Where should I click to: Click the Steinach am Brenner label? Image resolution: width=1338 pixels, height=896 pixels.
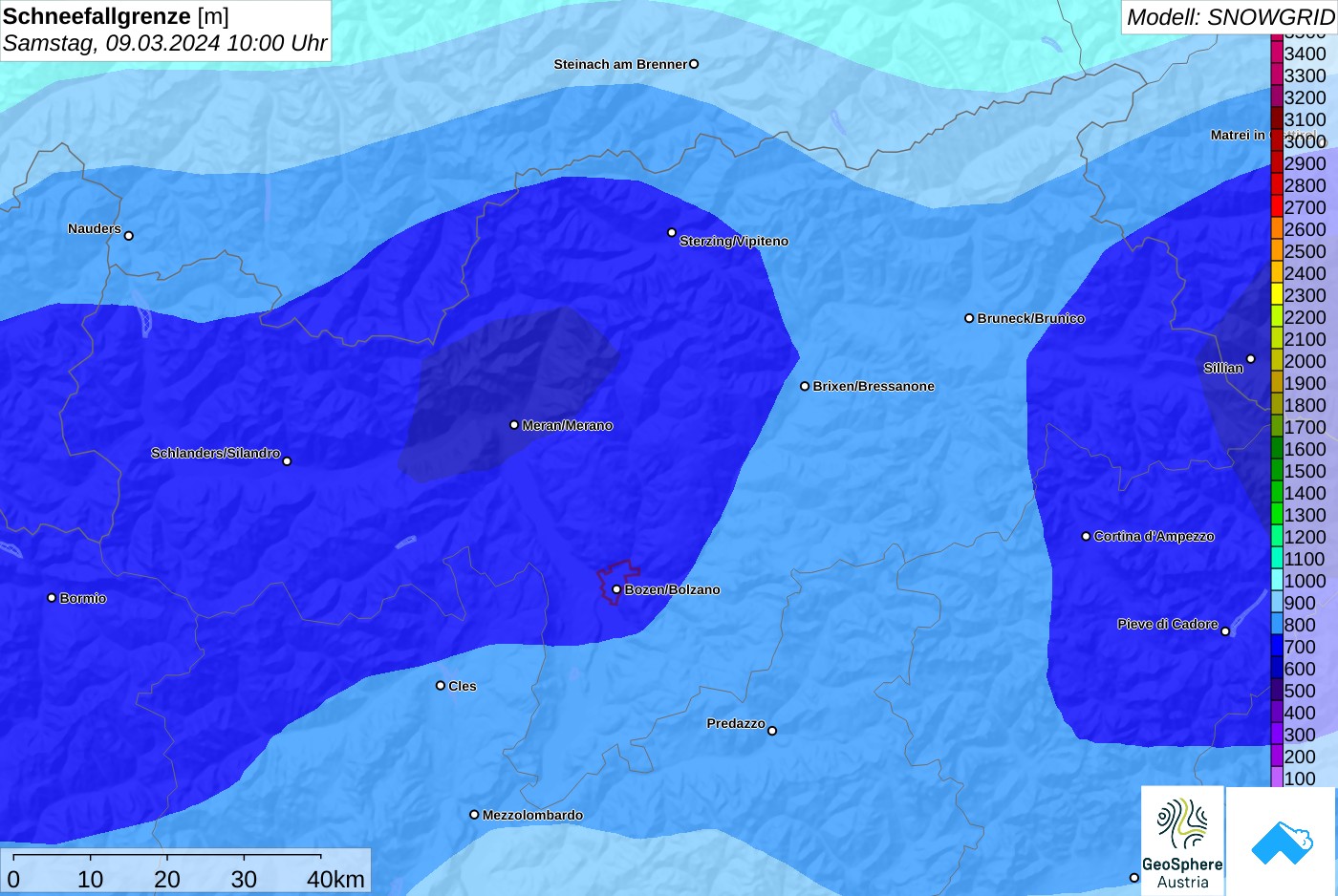(620, 64)
